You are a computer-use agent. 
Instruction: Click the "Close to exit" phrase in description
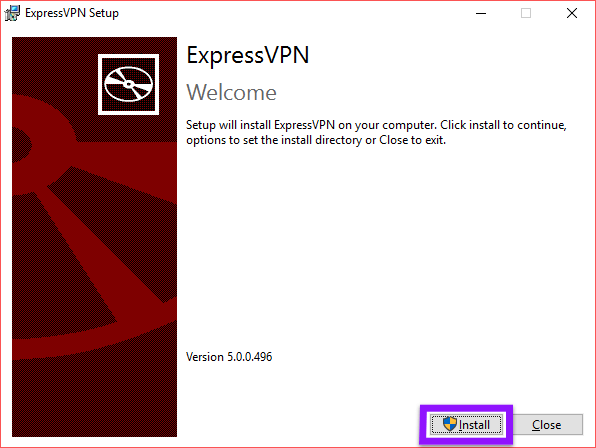tap(412, 140)
